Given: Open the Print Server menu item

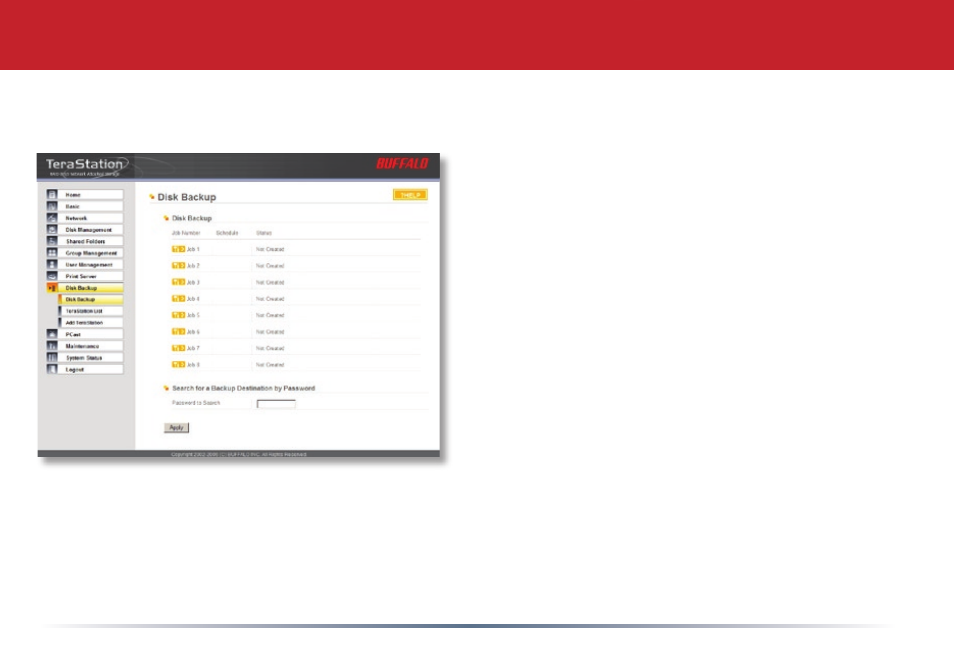Looking at the screenshot, I should [91, 276].
